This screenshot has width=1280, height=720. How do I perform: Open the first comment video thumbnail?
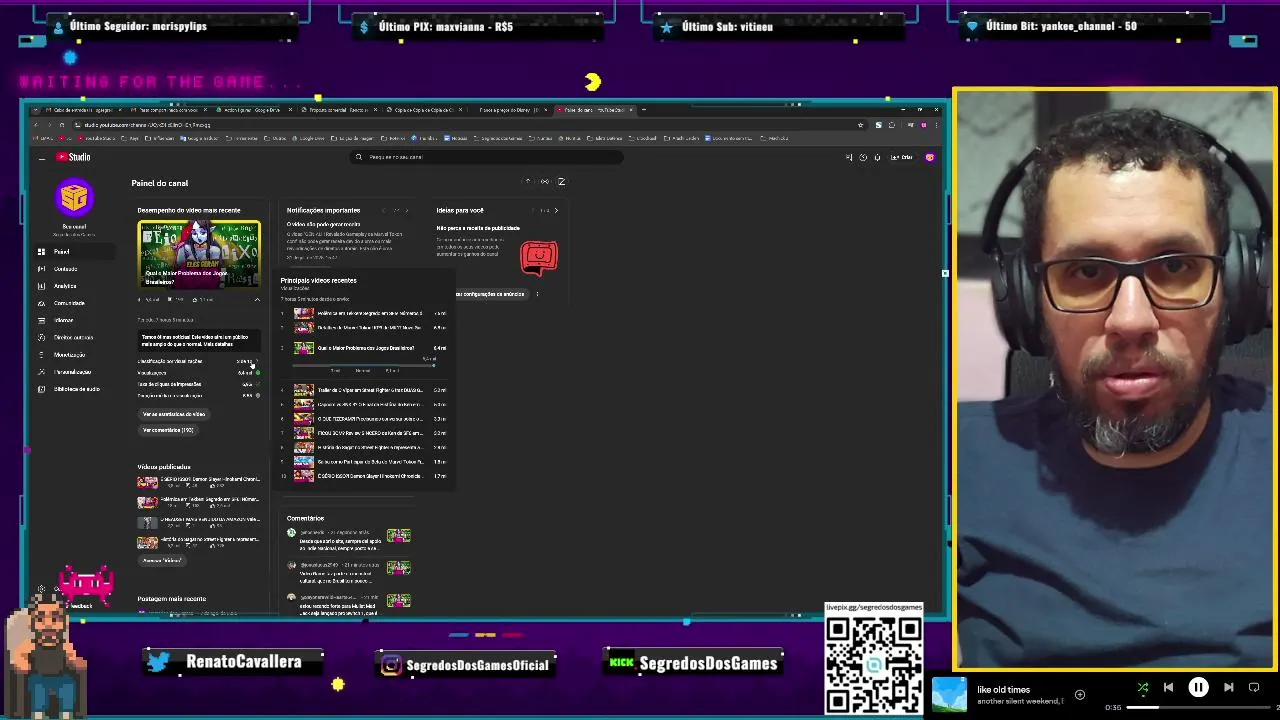[x=399, y=537]
